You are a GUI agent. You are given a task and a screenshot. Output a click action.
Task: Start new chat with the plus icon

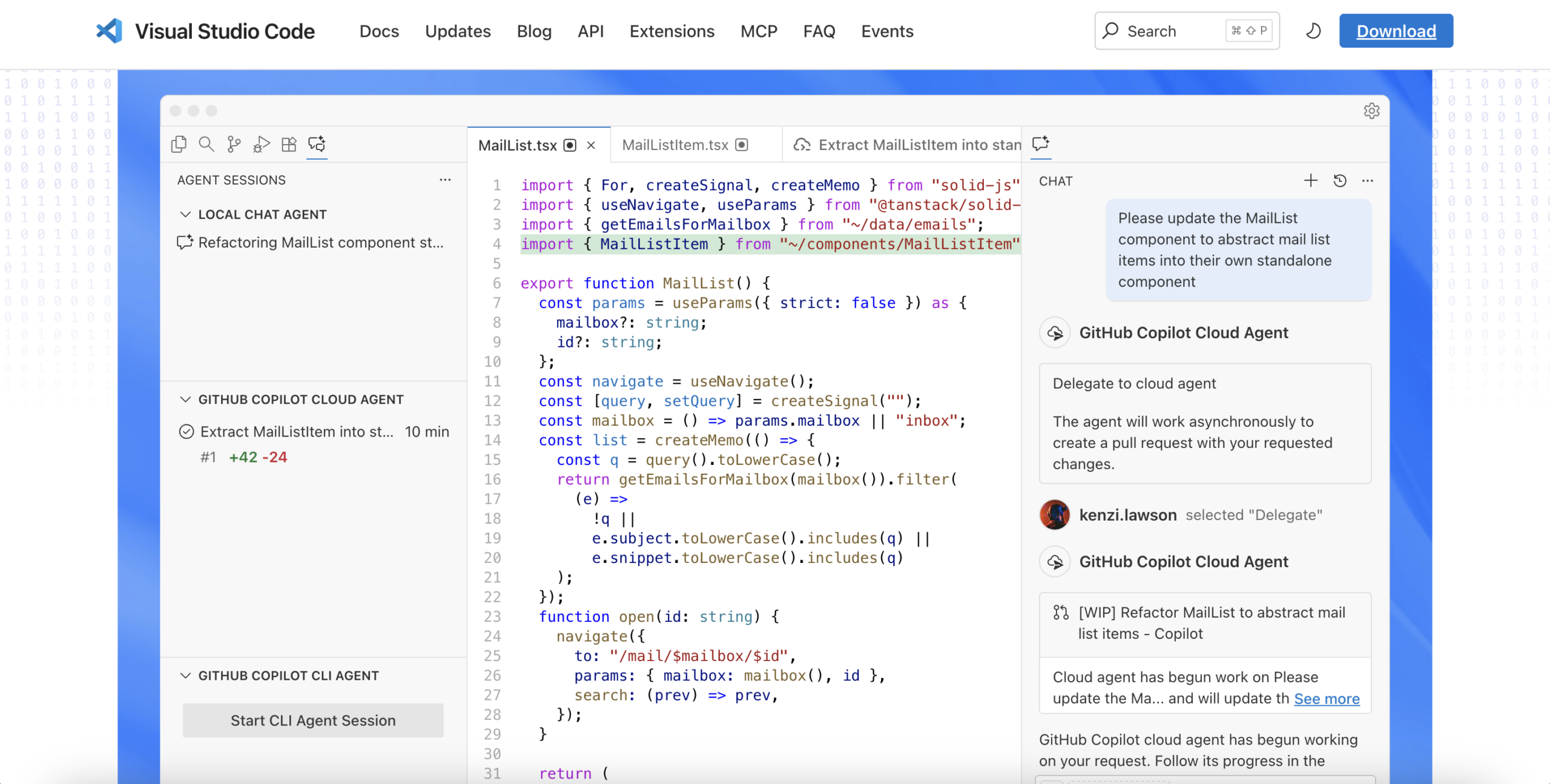[x=1310, y=180]
